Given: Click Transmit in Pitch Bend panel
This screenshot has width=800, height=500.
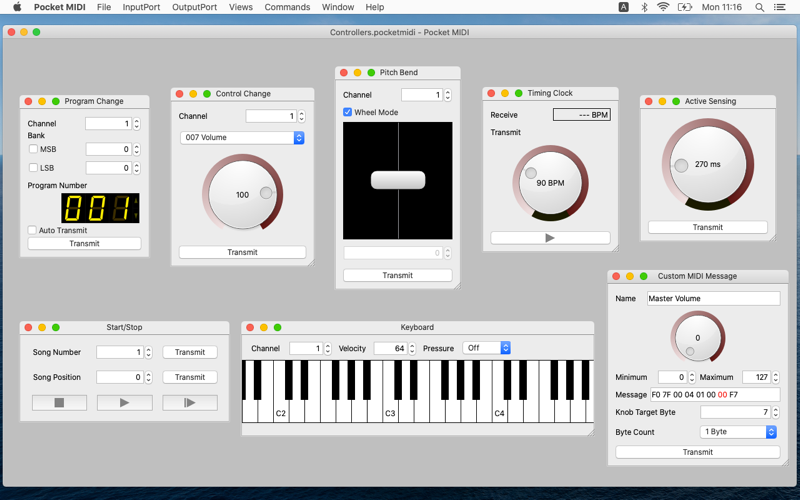Looking at the screenshot, I should (397, 275).
